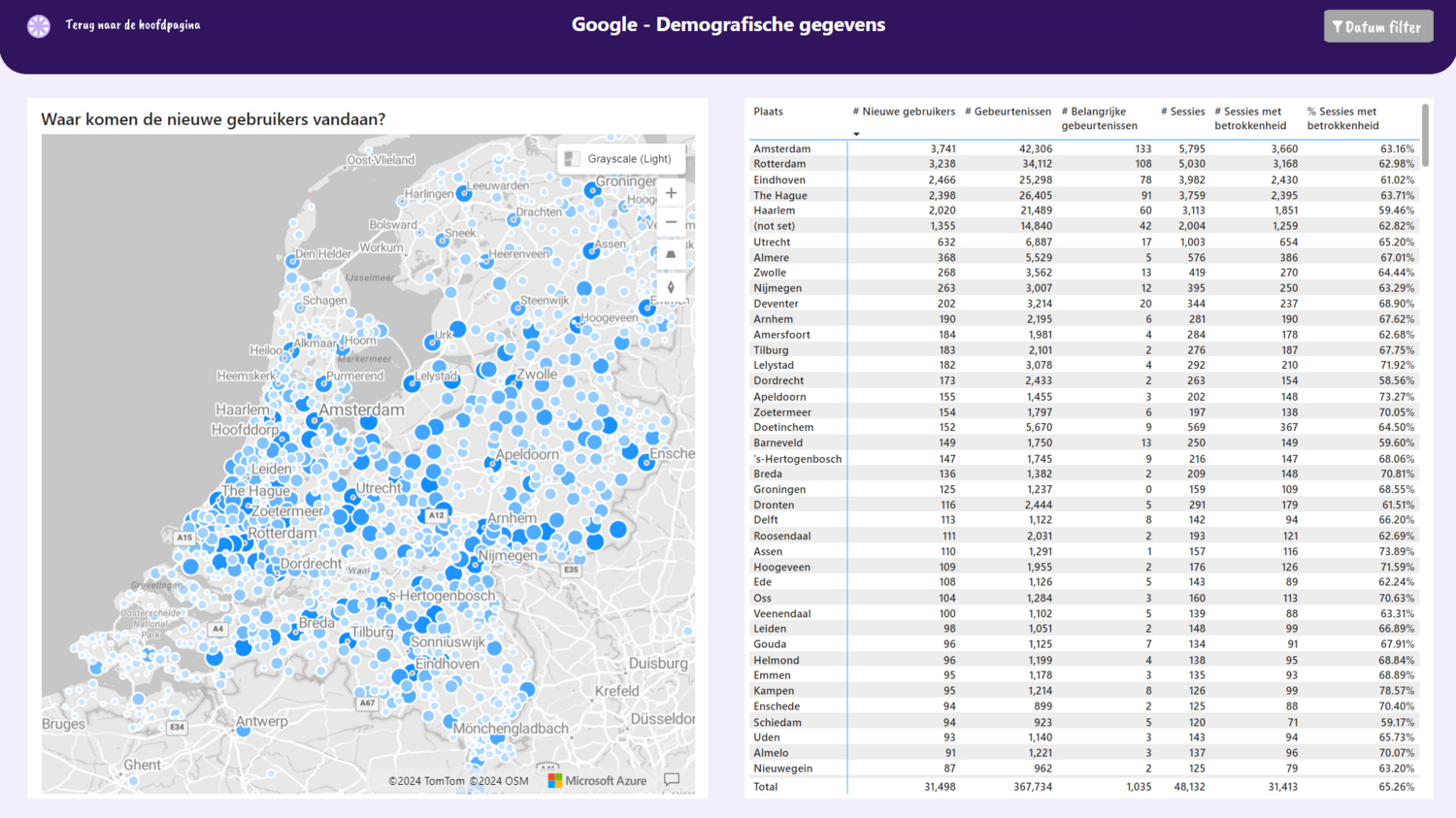This screenshot has width=1456, height=818.
Task: Click the map title 'Waar komen de nieuwe gebruikers vandaan?'
Action: pos(213,119)
